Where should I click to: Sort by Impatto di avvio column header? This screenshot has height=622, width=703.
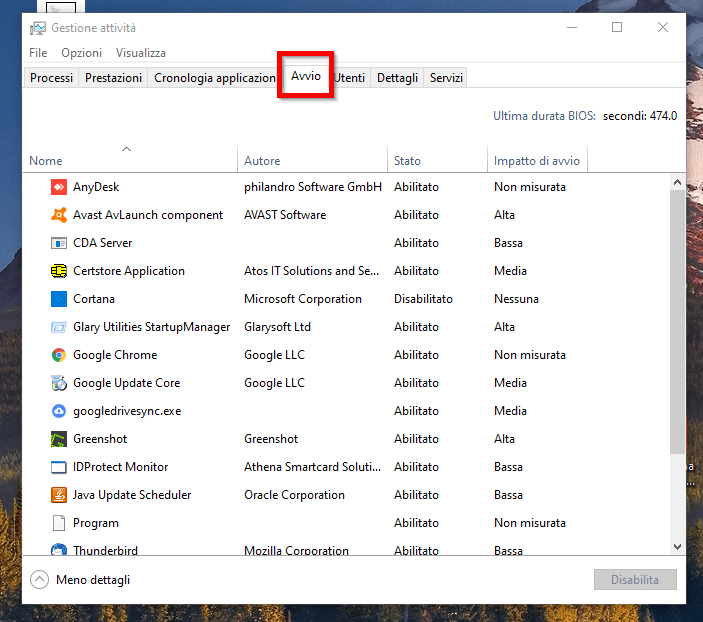click(x=537, y=159)
